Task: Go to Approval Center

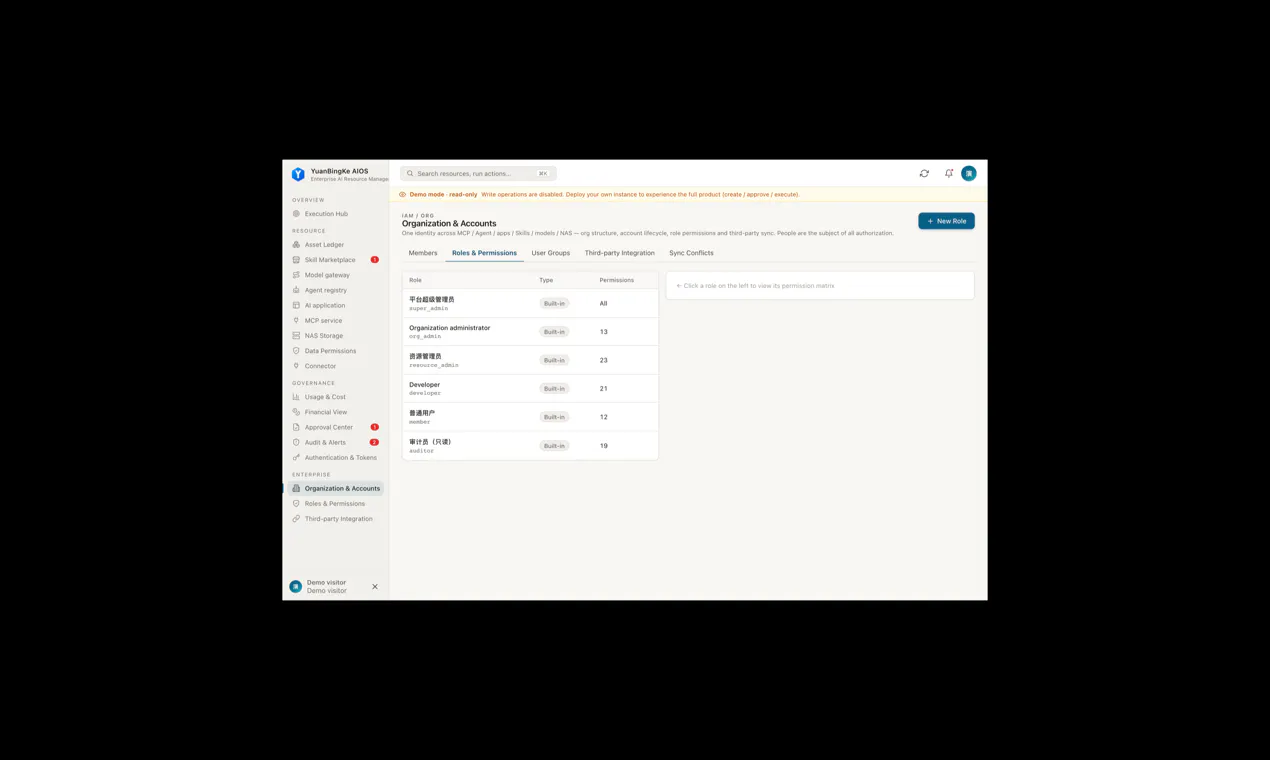Action: (x=336, y=427)
